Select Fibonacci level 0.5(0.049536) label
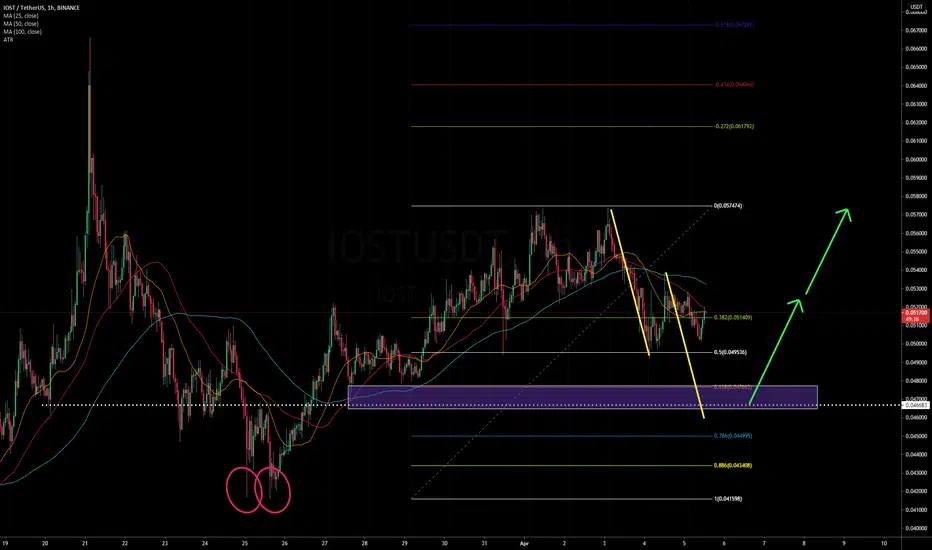Image resolution: width=932 pixels, height=550 pixels. click(730, 353)
